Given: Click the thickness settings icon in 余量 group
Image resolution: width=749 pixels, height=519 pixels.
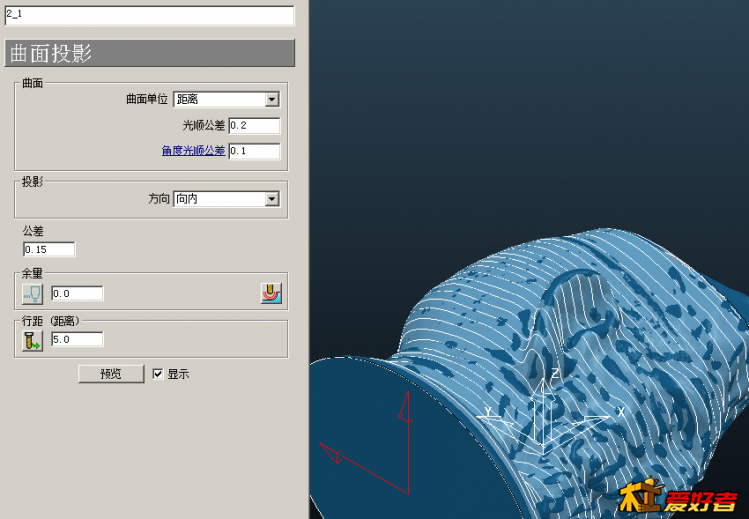Looking at the screenshot, I should pyautogui.click(x=32, y=294).
